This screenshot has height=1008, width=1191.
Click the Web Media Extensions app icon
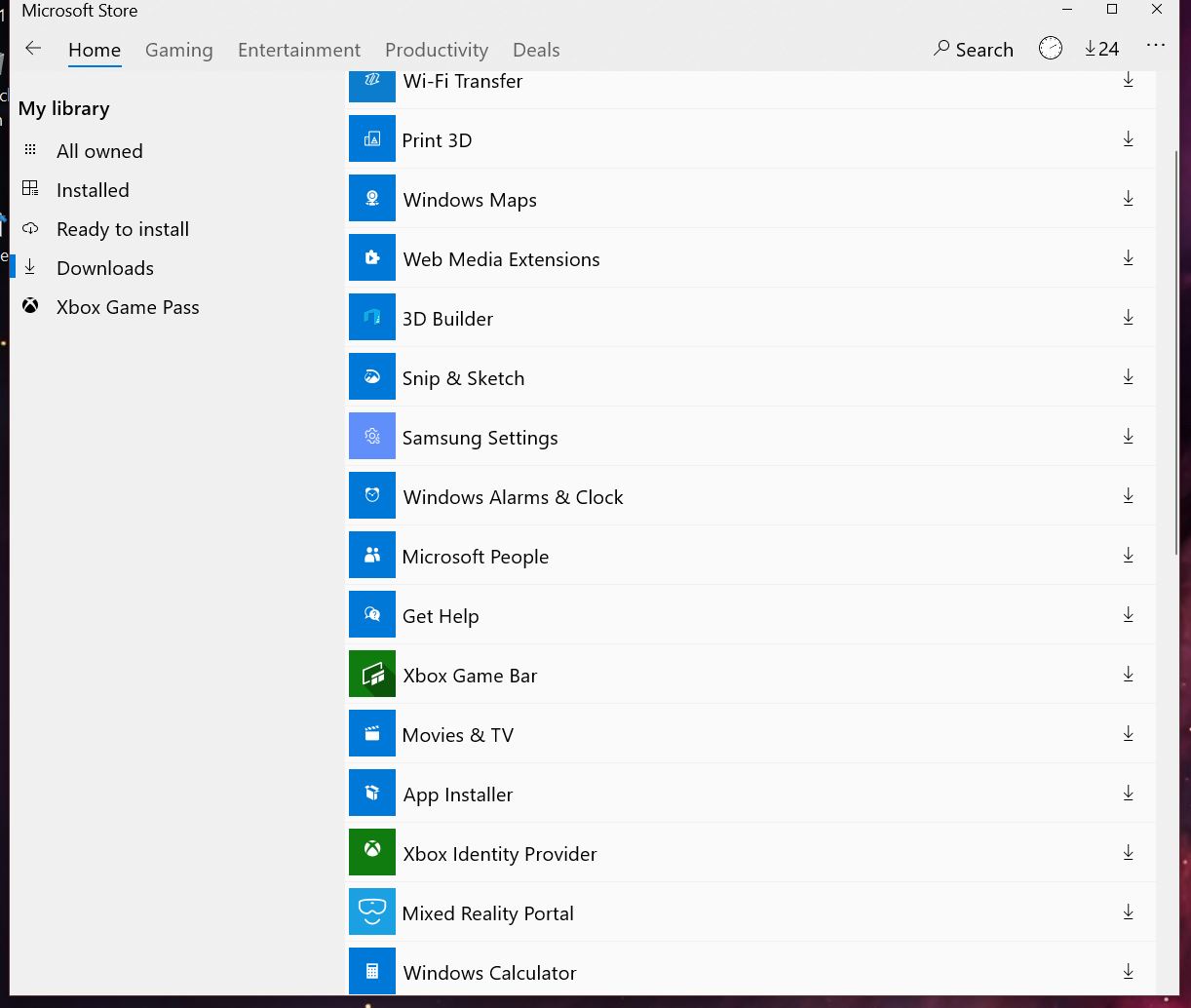(372, 258)
